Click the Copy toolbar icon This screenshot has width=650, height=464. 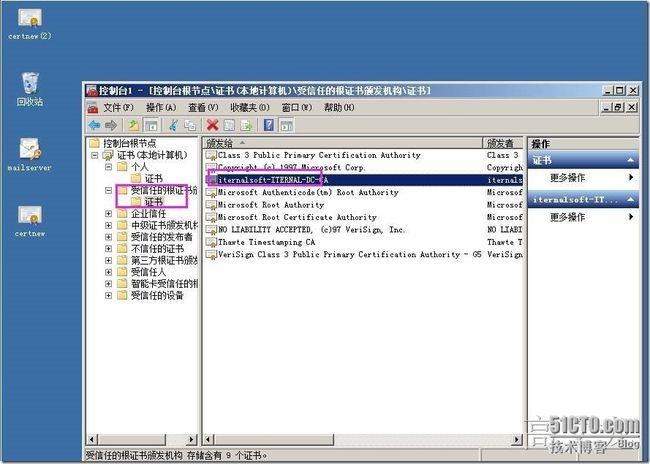coord(190,125)
